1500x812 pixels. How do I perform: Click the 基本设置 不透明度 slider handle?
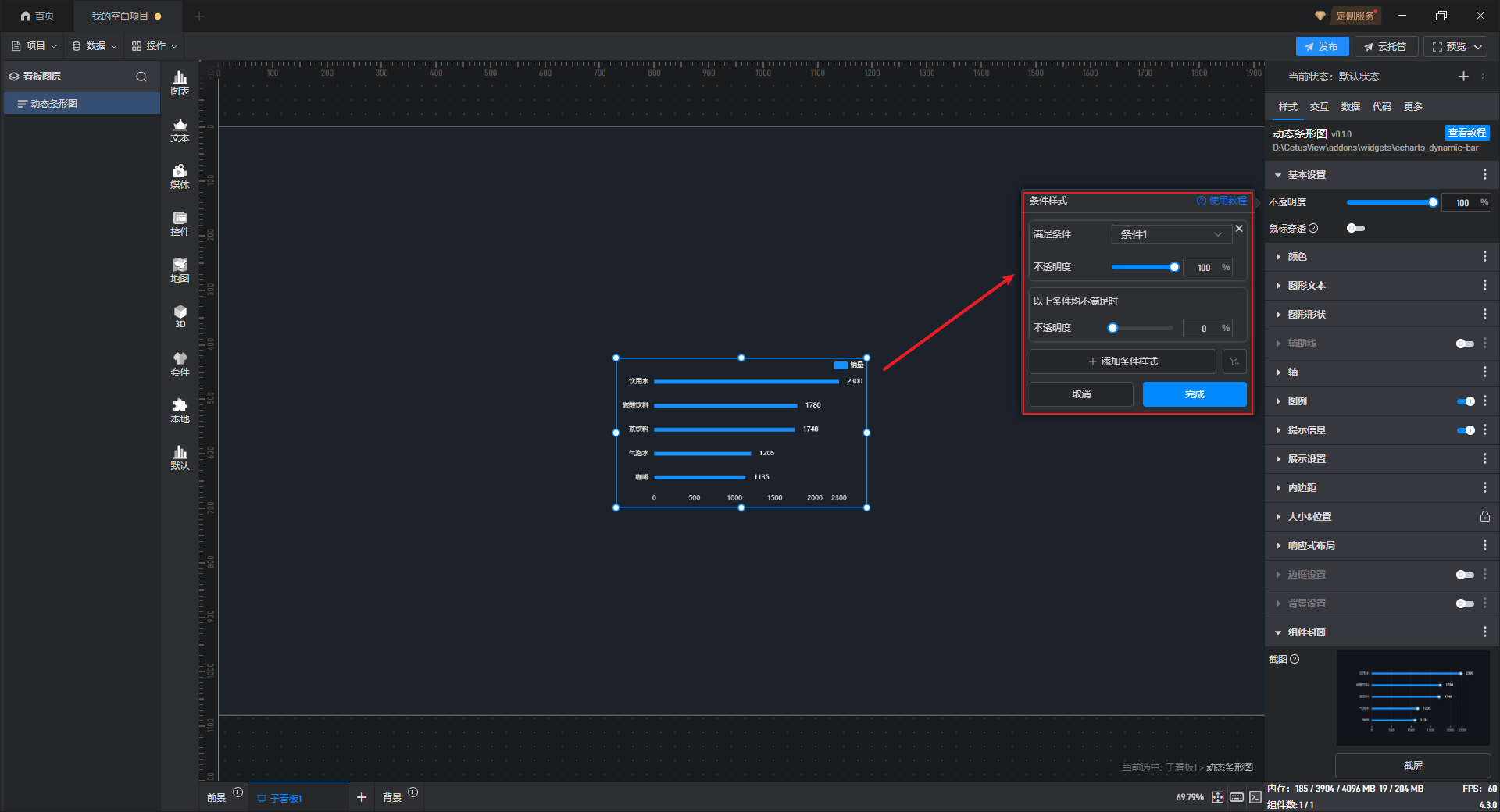[1433, 202]
